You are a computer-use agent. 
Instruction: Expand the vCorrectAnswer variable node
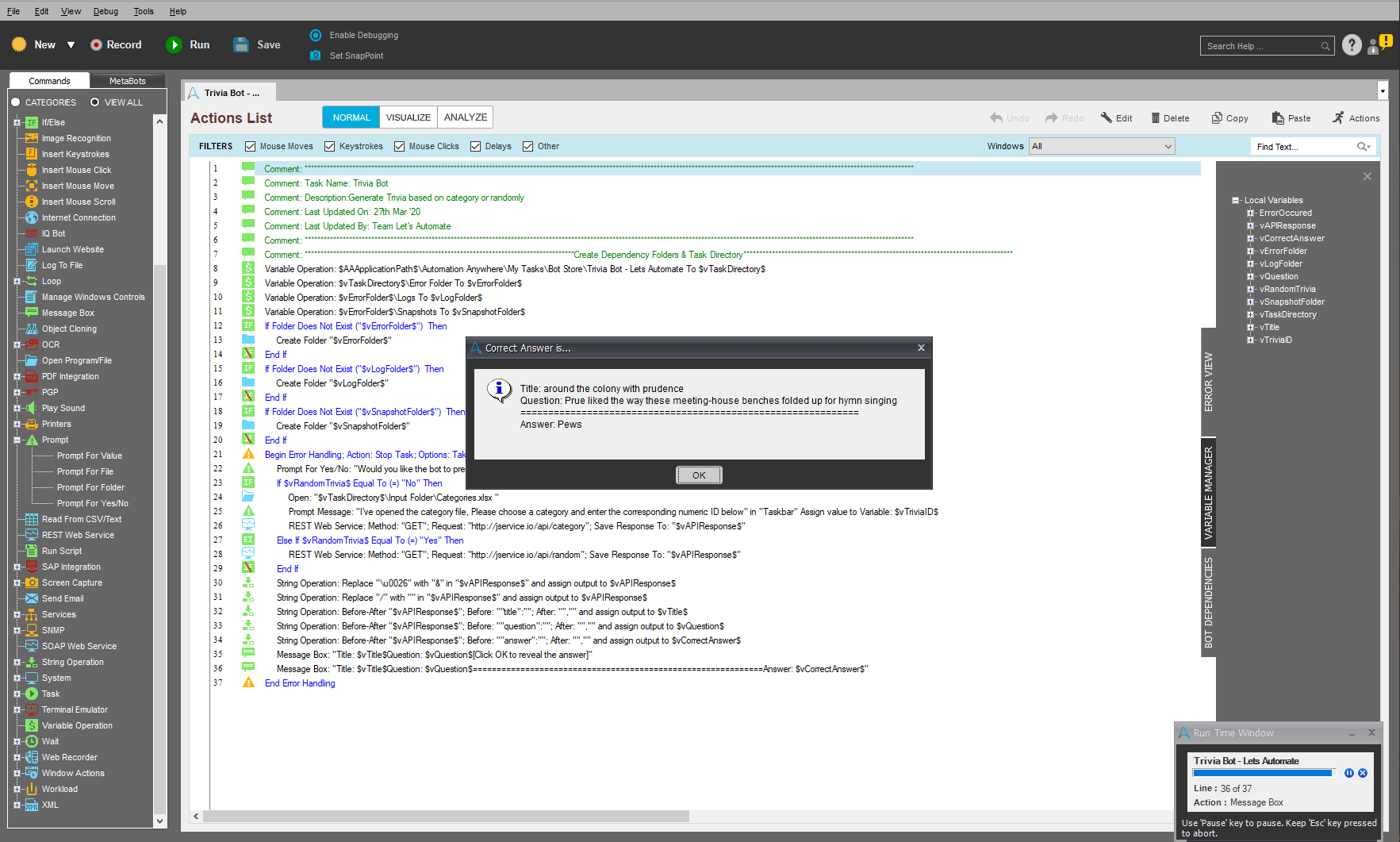[1250, 238]
